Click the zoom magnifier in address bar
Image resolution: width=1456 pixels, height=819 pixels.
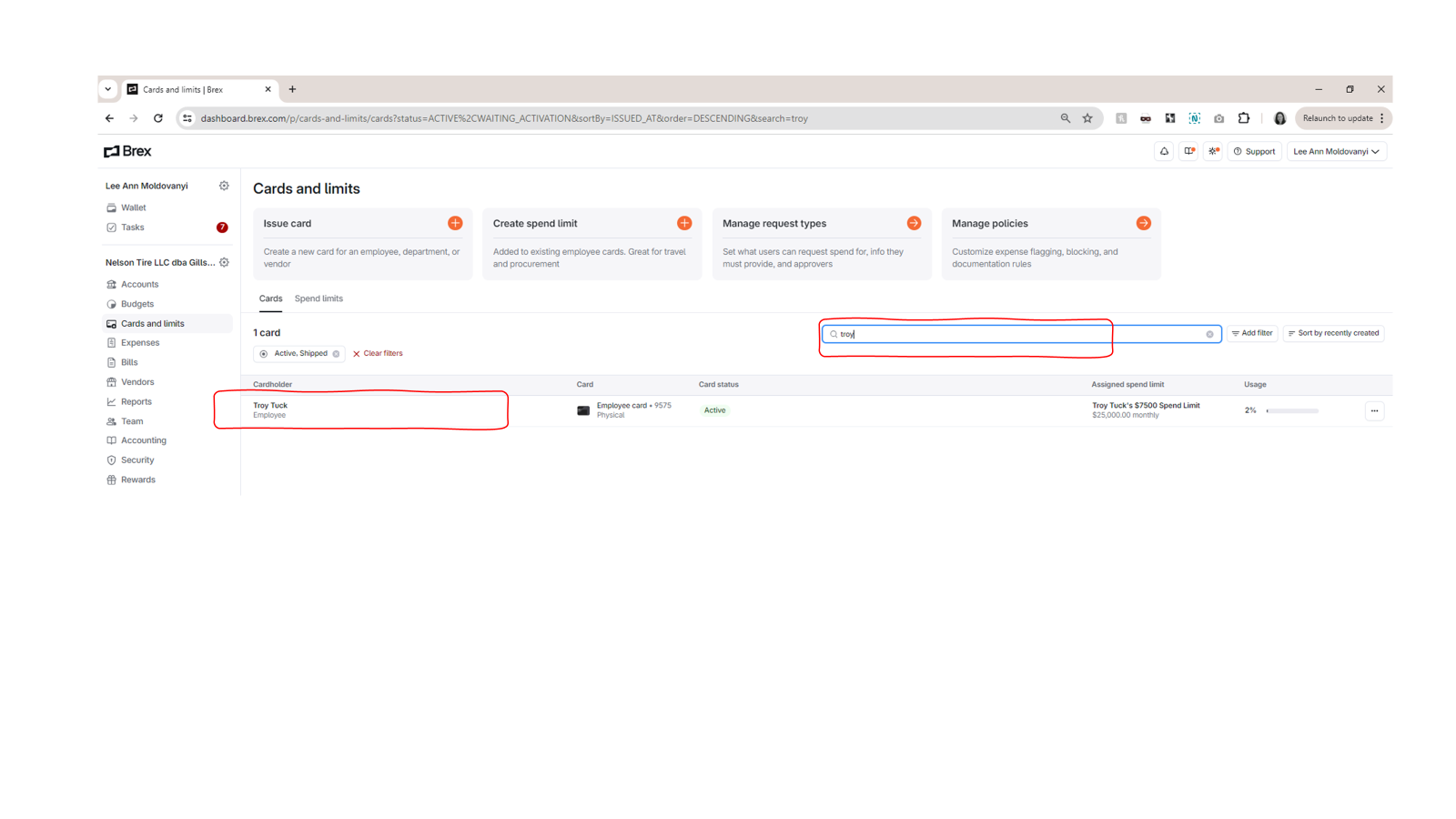(x=1065, y=118)
